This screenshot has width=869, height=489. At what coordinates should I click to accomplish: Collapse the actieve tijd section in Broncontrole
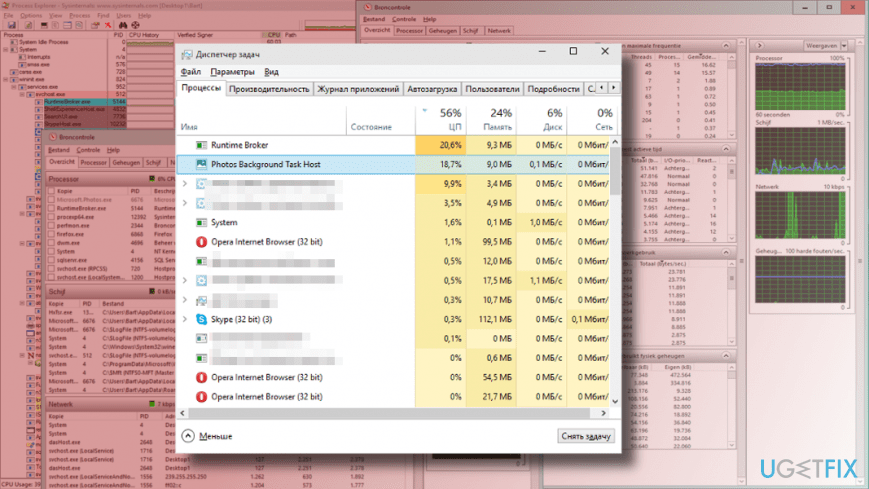coord(725,149)
